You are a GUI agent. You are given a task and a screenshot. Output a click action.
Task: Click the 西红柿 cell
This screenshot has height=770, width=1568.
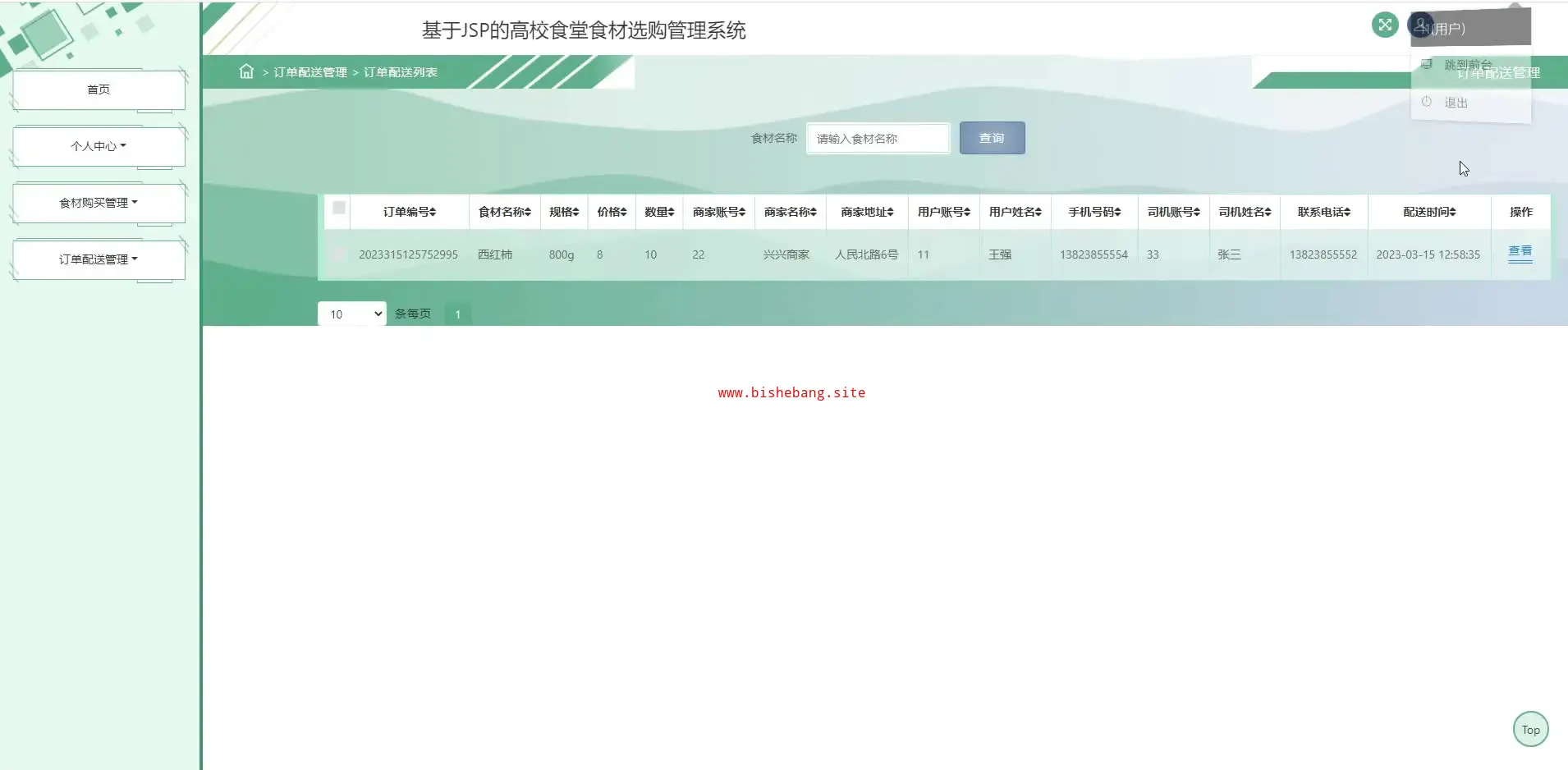click(495, 254)
